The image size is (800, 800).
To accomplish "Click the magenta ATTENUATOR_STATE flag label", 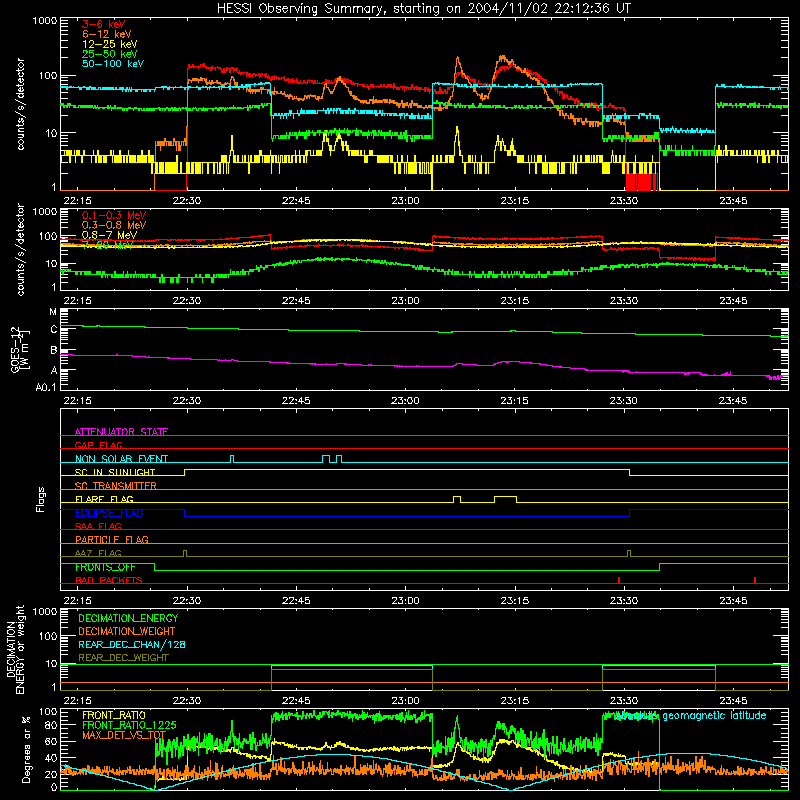I will pos(121,432).
